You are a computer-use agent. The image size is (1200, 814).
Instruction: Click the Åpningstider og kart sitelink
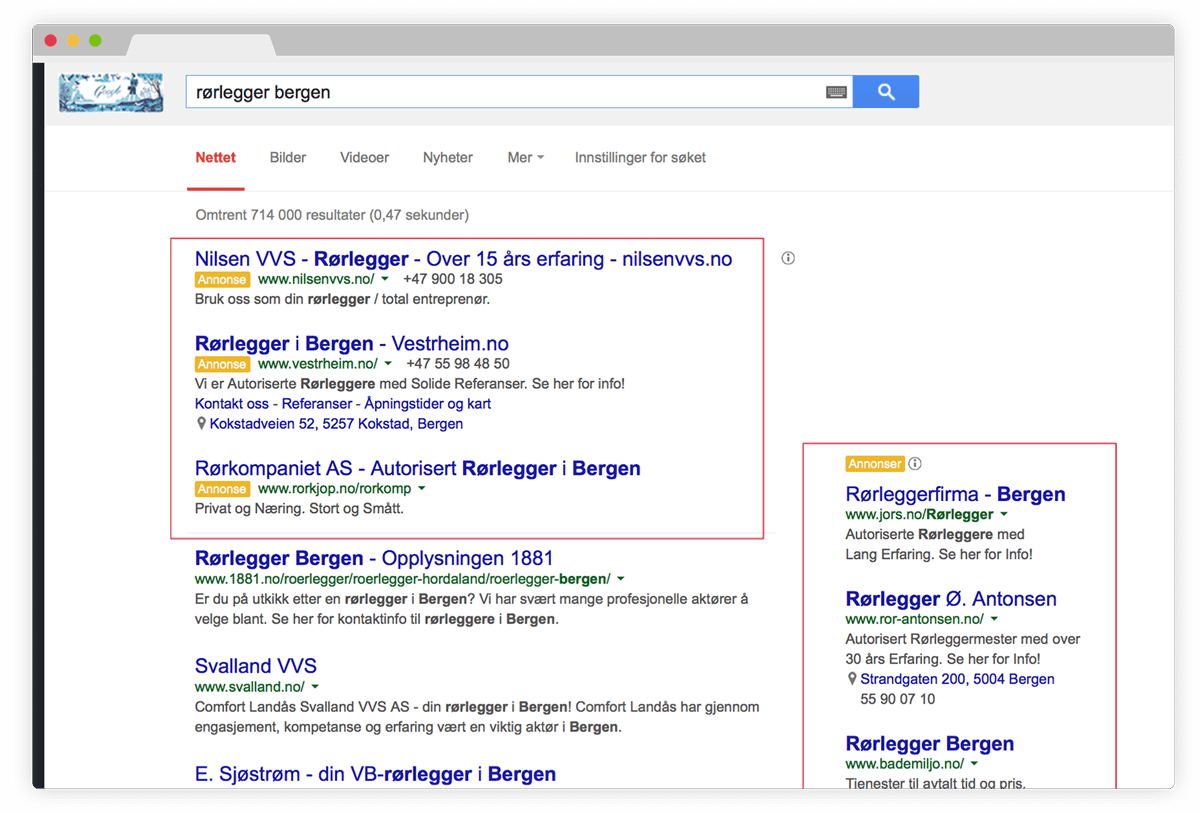[x=428, y=404]
